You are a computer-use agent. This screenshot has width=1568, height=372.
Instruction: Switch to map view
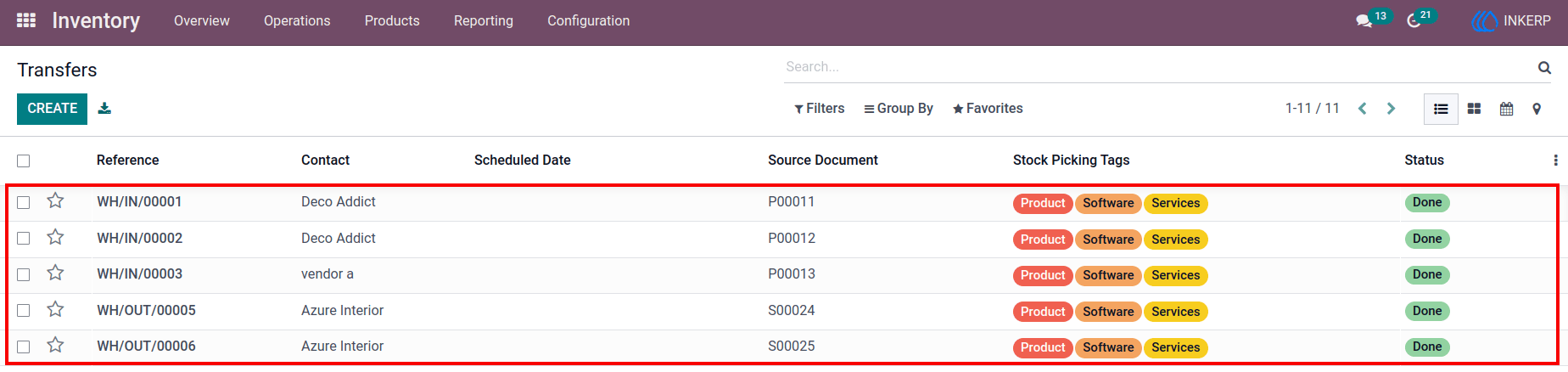(x=1537, y=109)
